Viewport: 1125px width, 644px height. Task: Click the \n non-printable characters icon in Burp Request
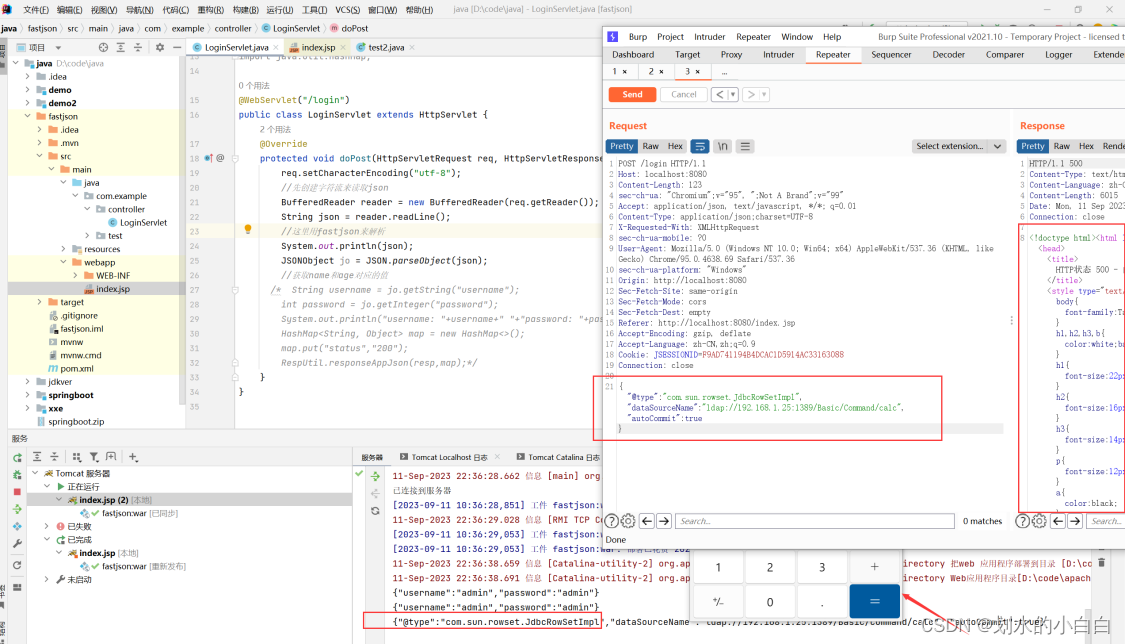[722, 146]
